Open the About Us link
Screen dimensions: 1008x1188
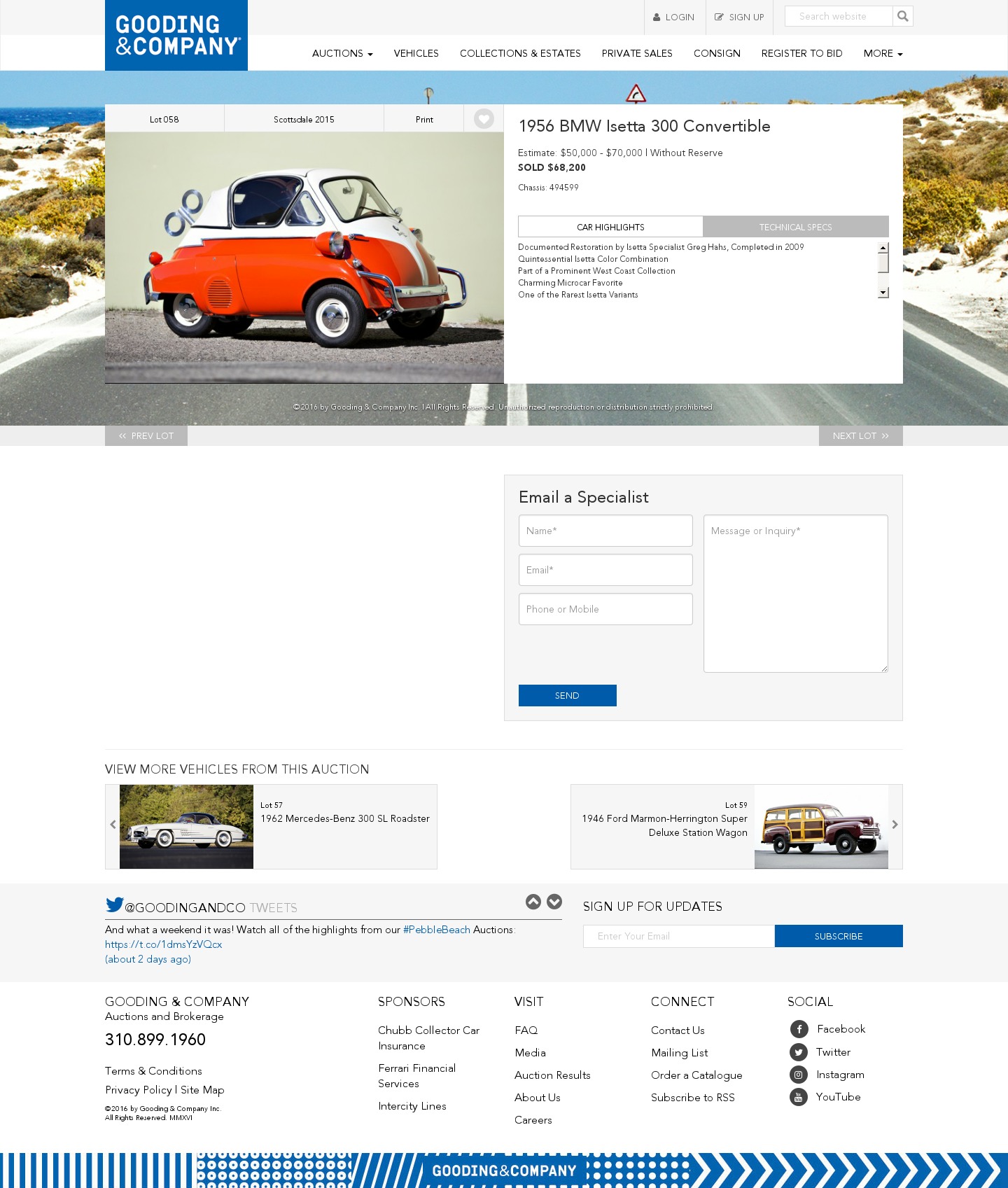click(538, 1098)
